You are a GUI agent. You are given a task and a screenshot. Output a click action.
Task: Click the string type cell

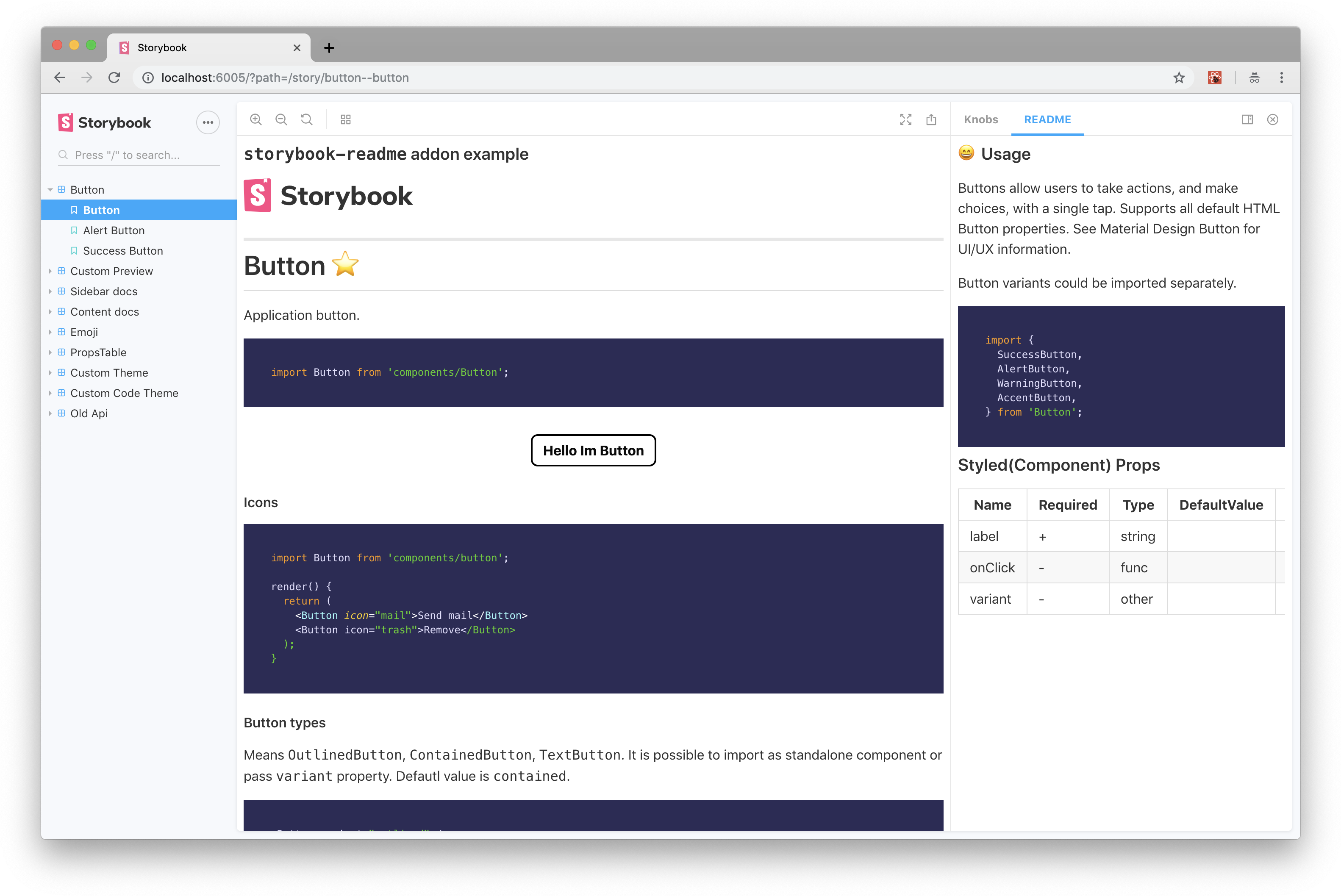tap(1138, 537)
